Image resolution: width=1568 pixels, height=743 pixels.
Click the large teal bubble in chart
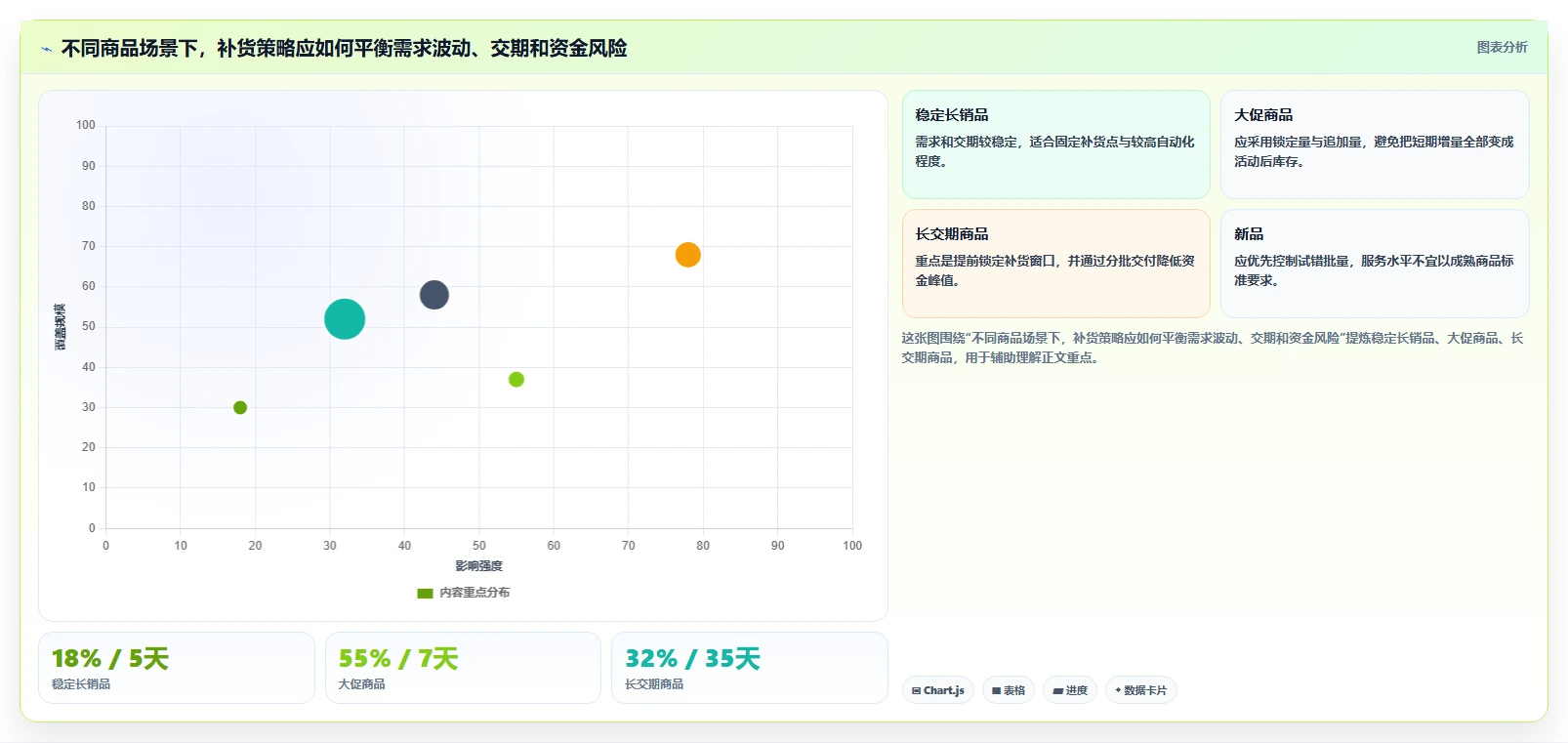point(345,319)
